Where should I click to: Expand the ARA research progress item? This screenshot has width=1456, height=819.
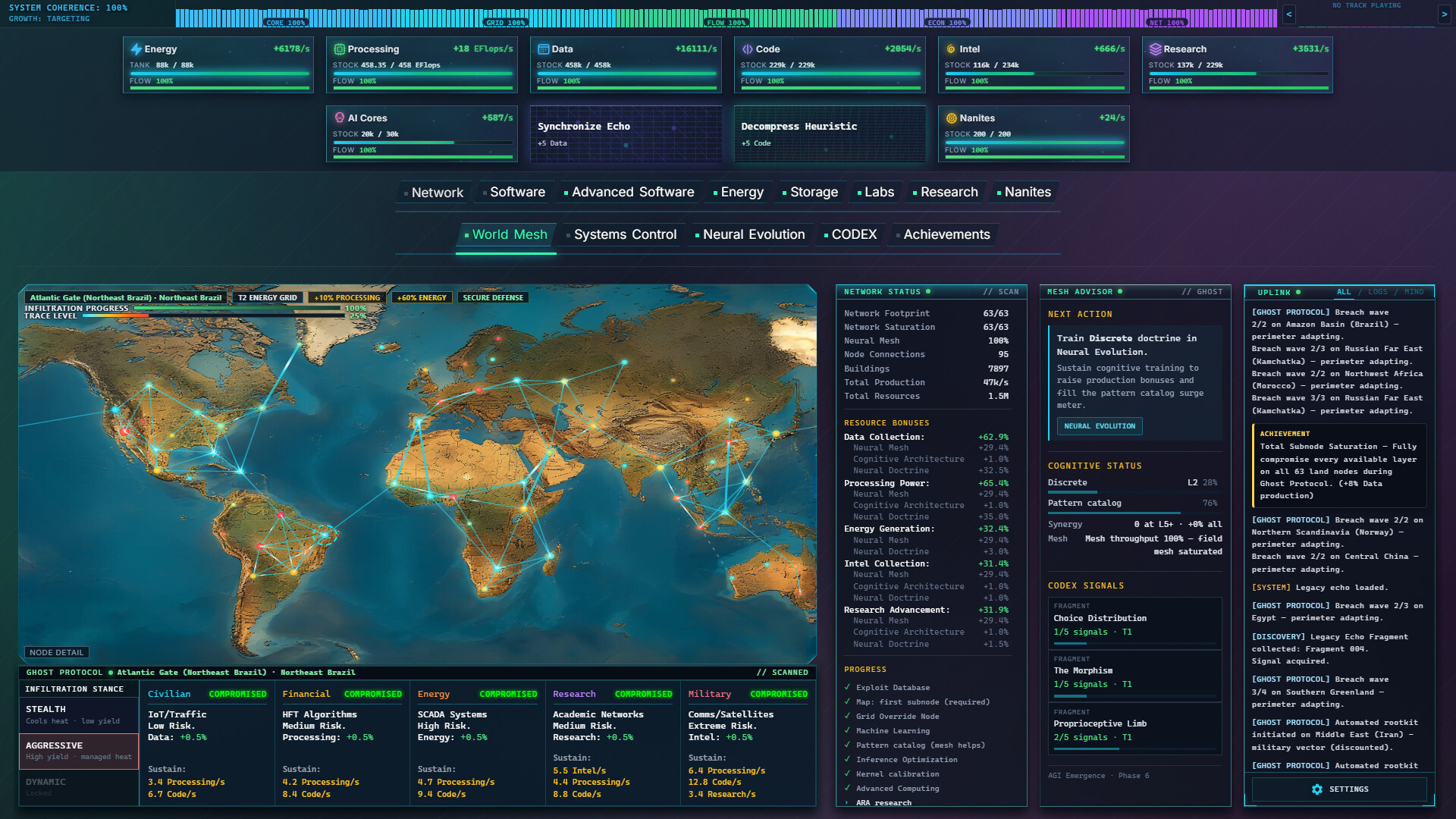pyautogui.click(x=878, y=802)
